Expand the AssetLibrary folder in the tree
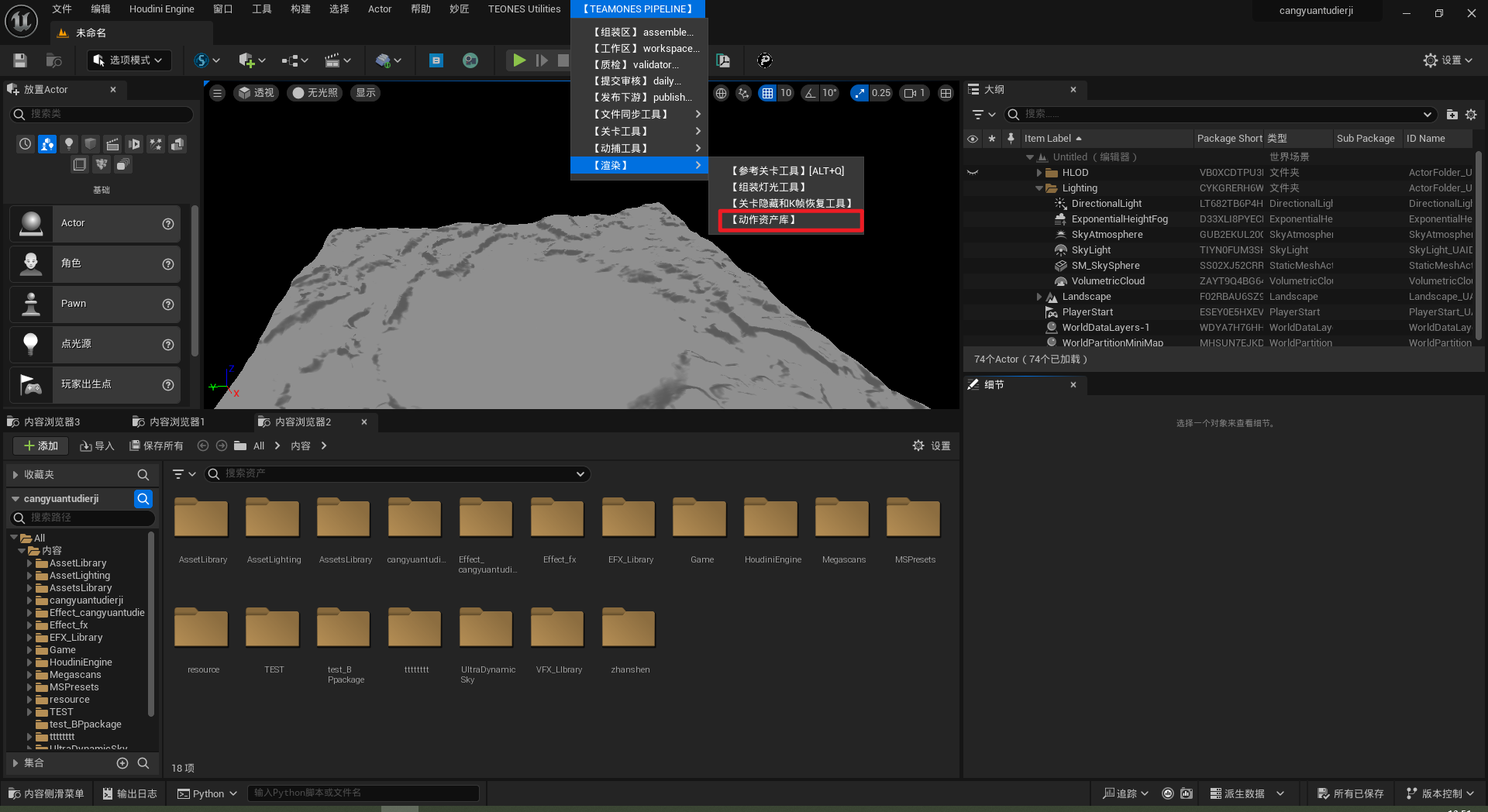 tap(30, 563)
